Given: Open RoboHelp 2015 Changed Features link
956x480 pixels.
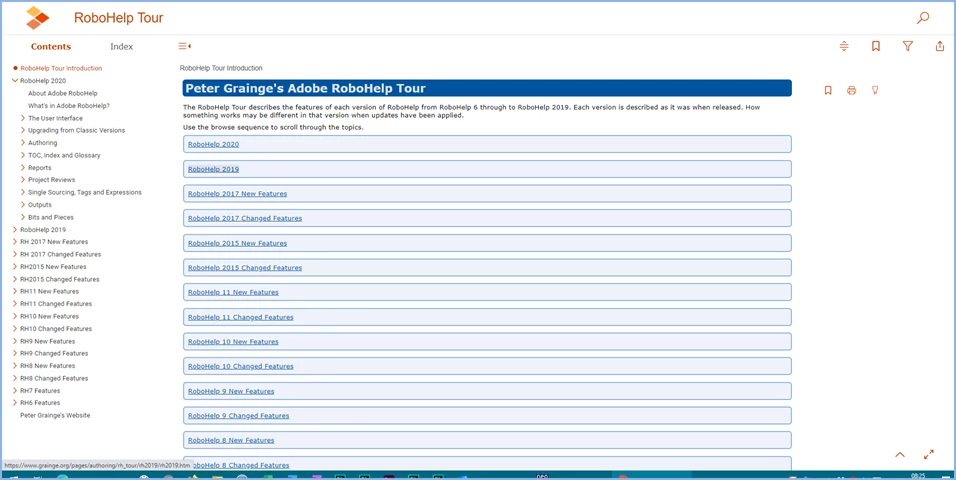Looking at the screenshot, I should (x=244, y=268).
